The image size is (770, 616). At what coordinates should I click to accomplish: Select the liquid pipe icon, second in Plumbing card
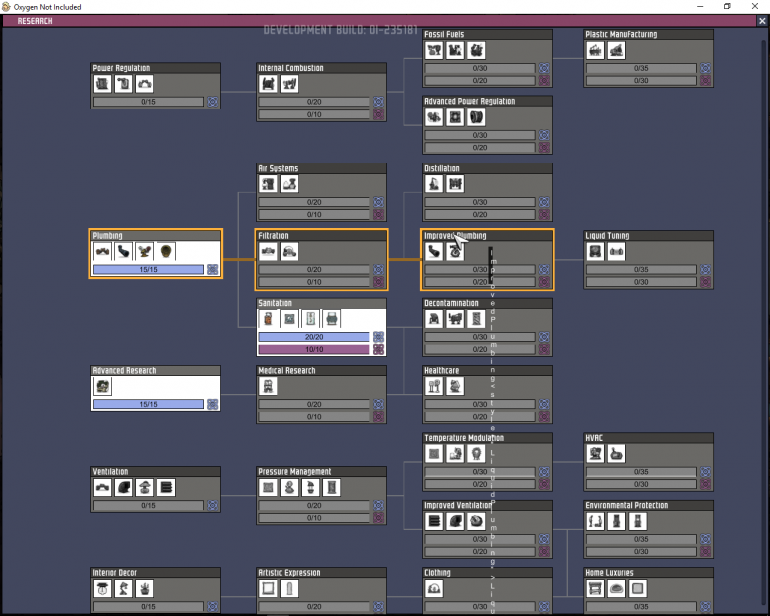coord(123,252)
